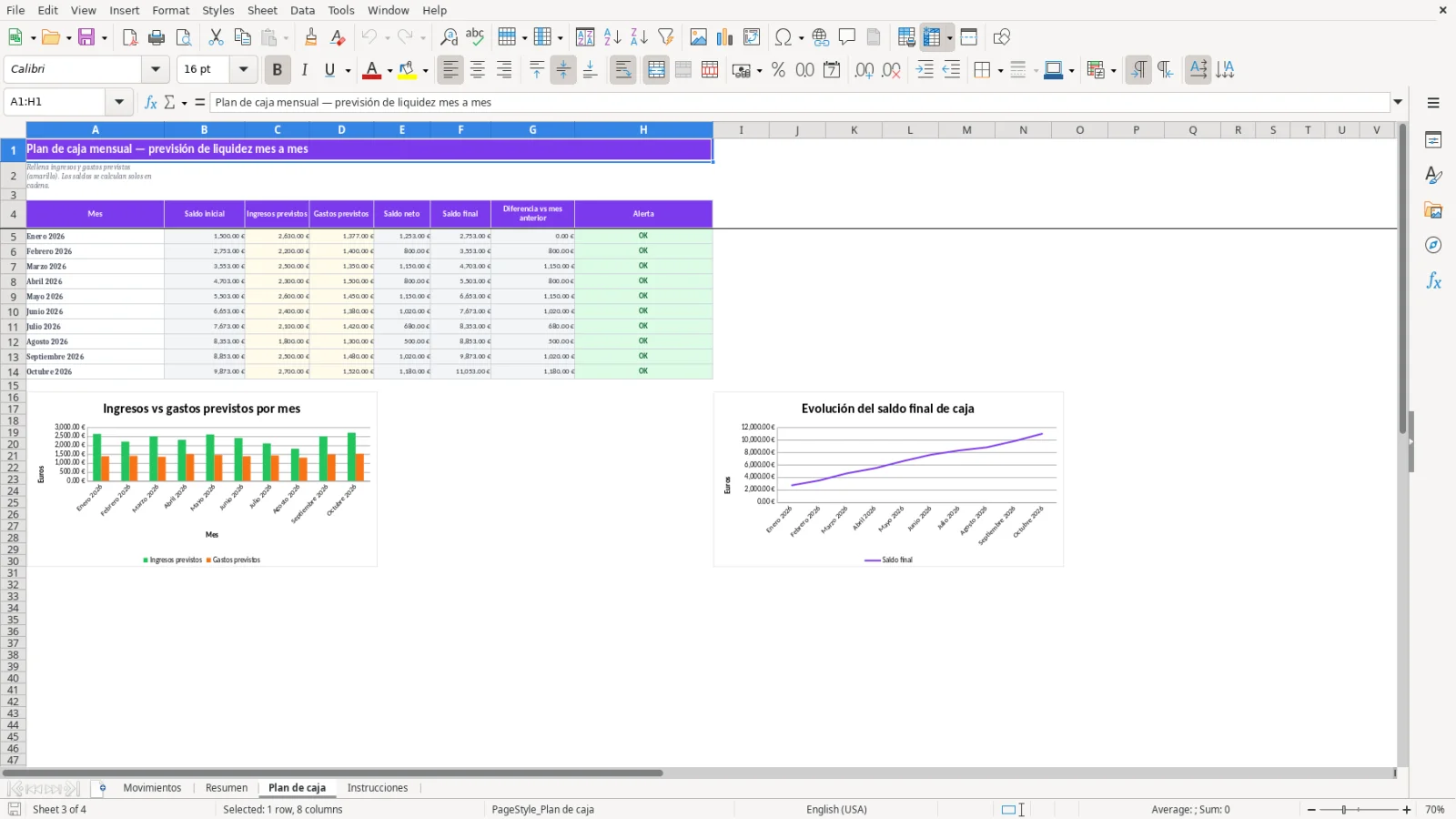This screenshot has height=819, width=1456.
Task: Insert Chart icon in toolbar
Action: (x=724, y=37)
